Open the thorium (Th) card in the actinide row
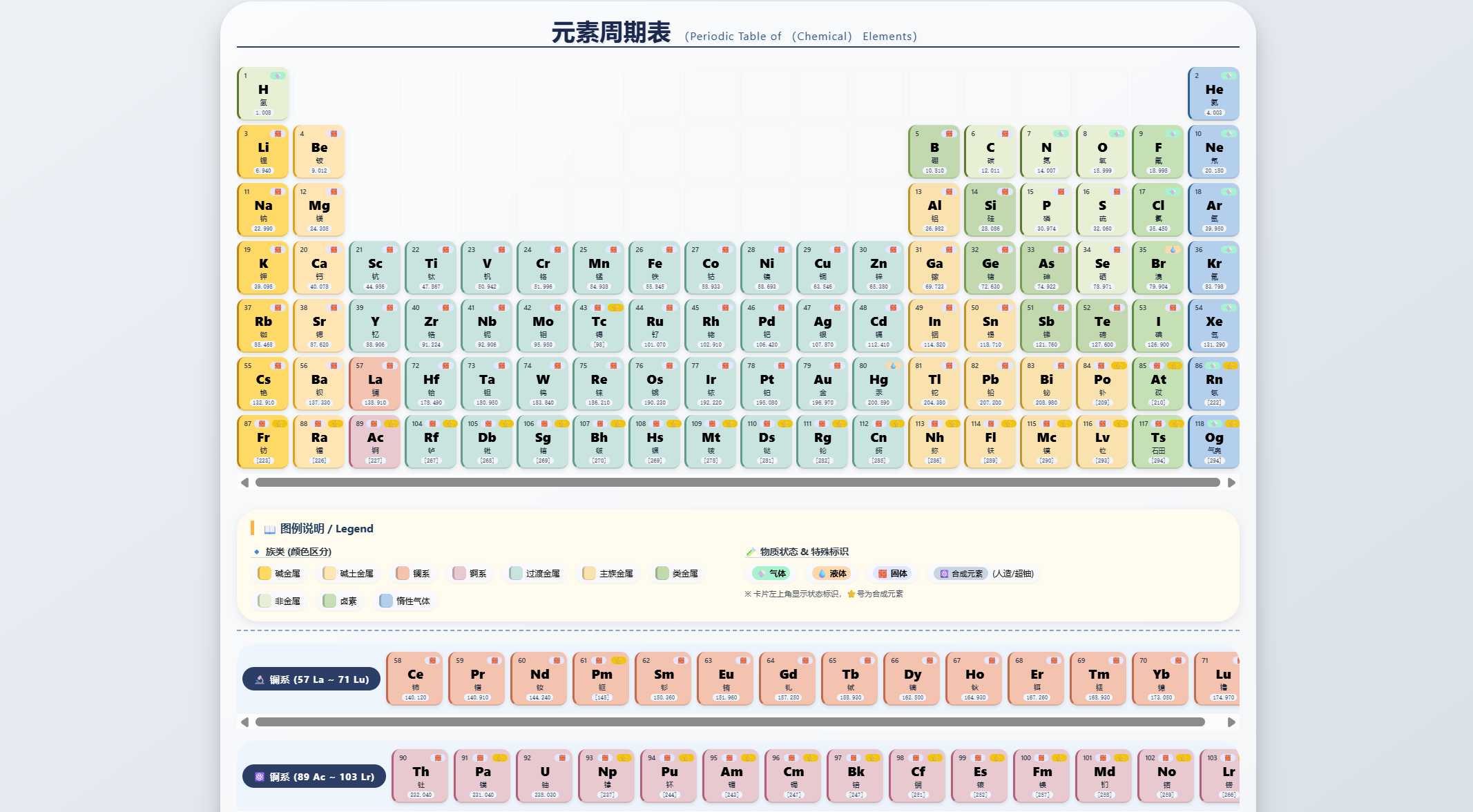 (421, 776)
